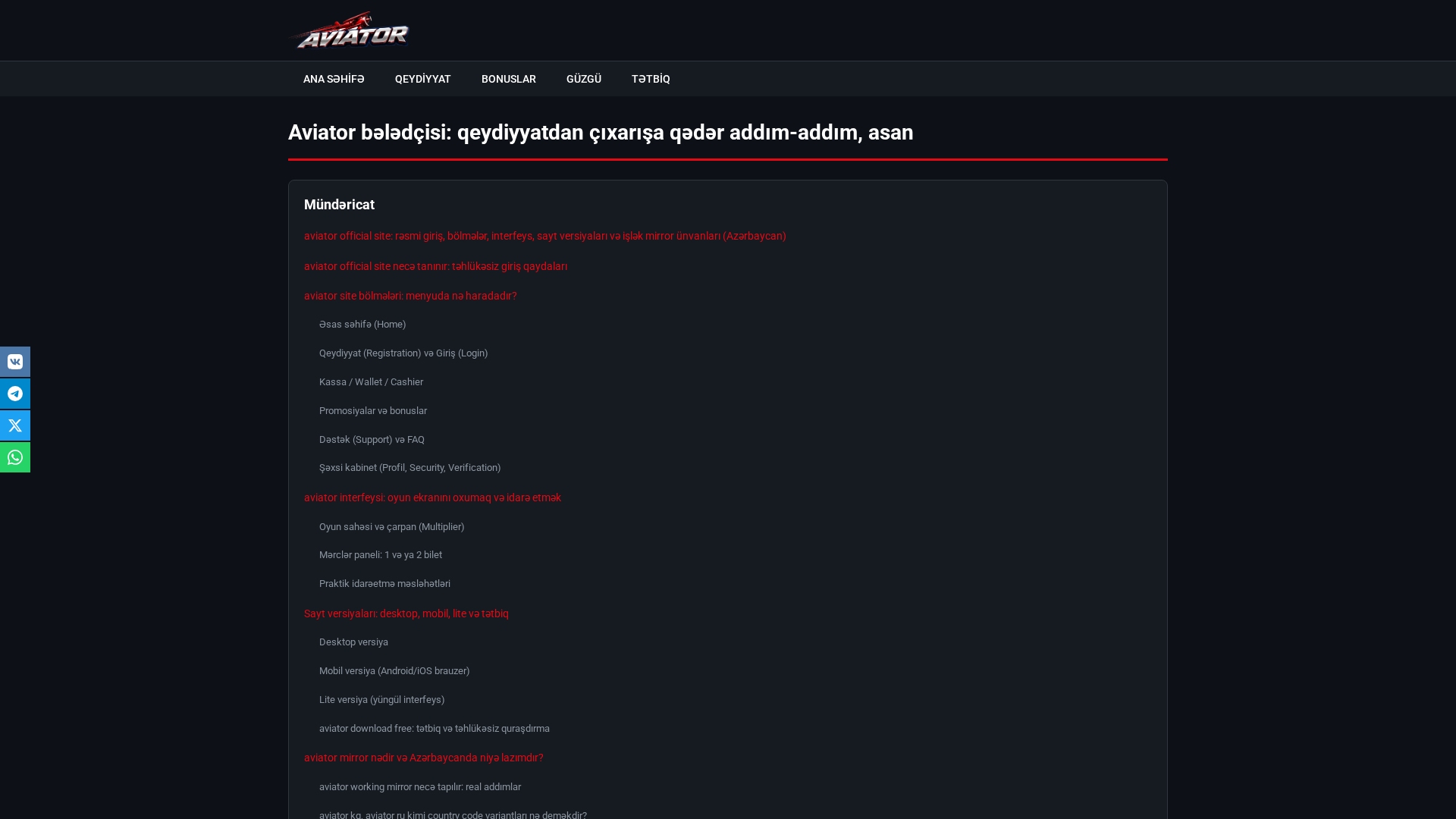Screen dimensions: 1456x819
Task: Share page via X (Twitter) icon
Action: (x=15, y=425)
